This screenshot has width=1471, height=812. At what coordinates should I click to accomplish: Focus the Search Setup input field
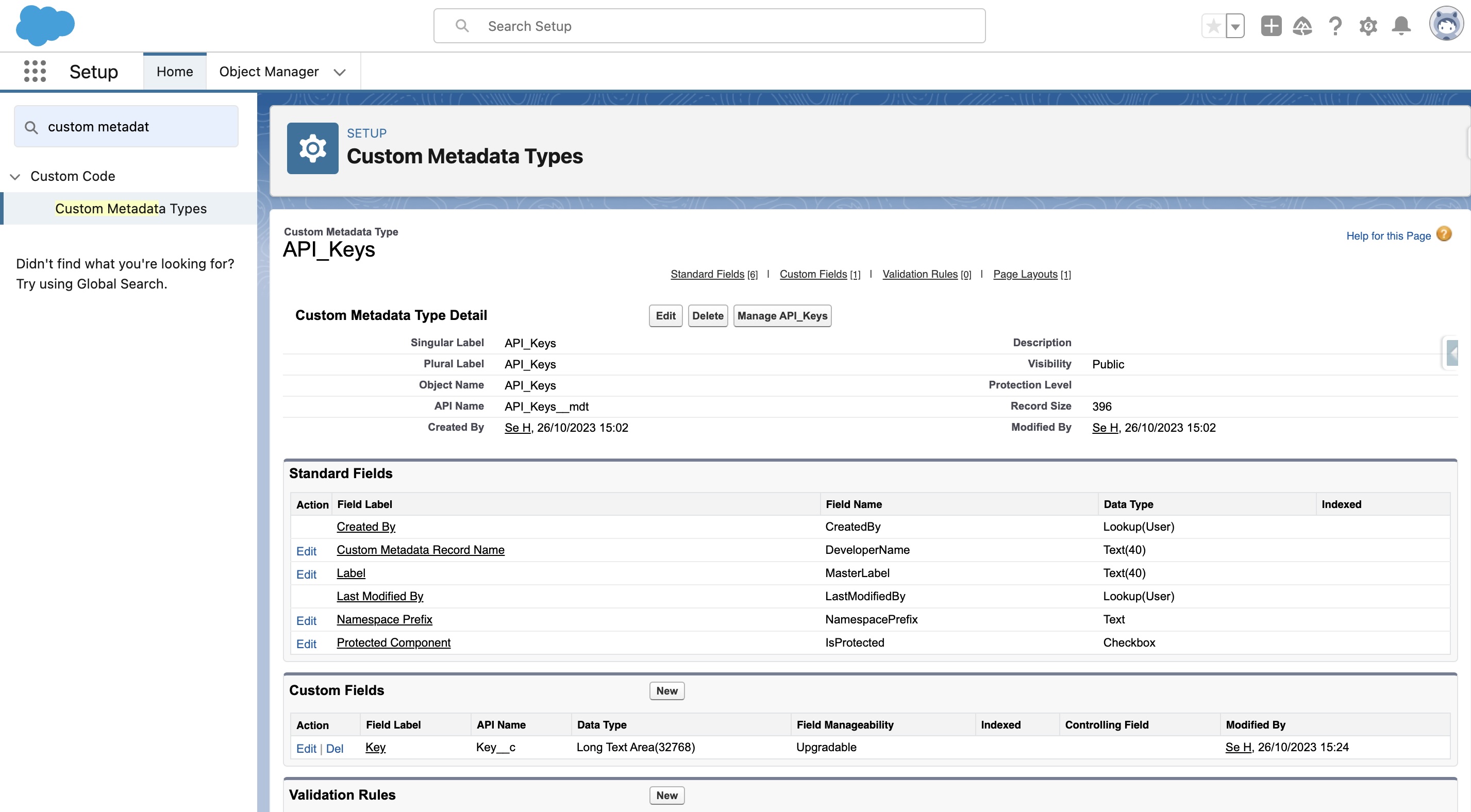click(709, 26)
